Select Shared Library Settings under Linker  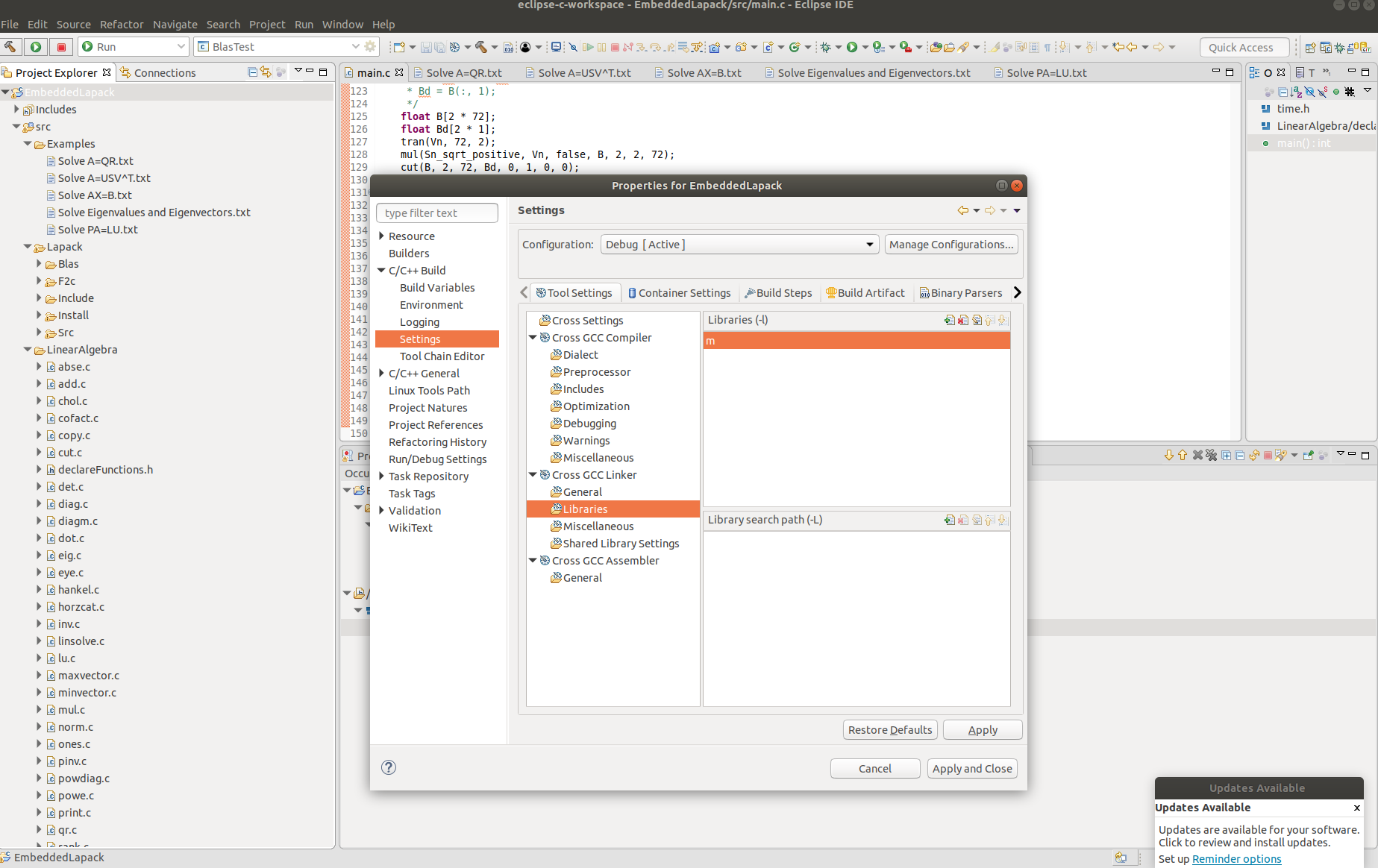[621, 544]
